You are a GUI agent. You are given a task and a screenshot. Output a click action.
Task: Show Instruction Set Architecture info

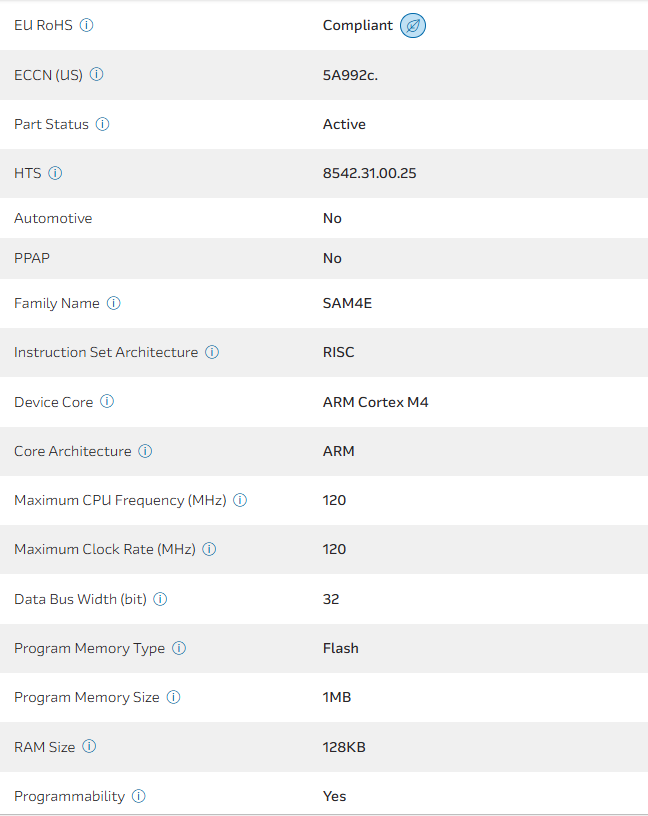(x=212, y=352)
